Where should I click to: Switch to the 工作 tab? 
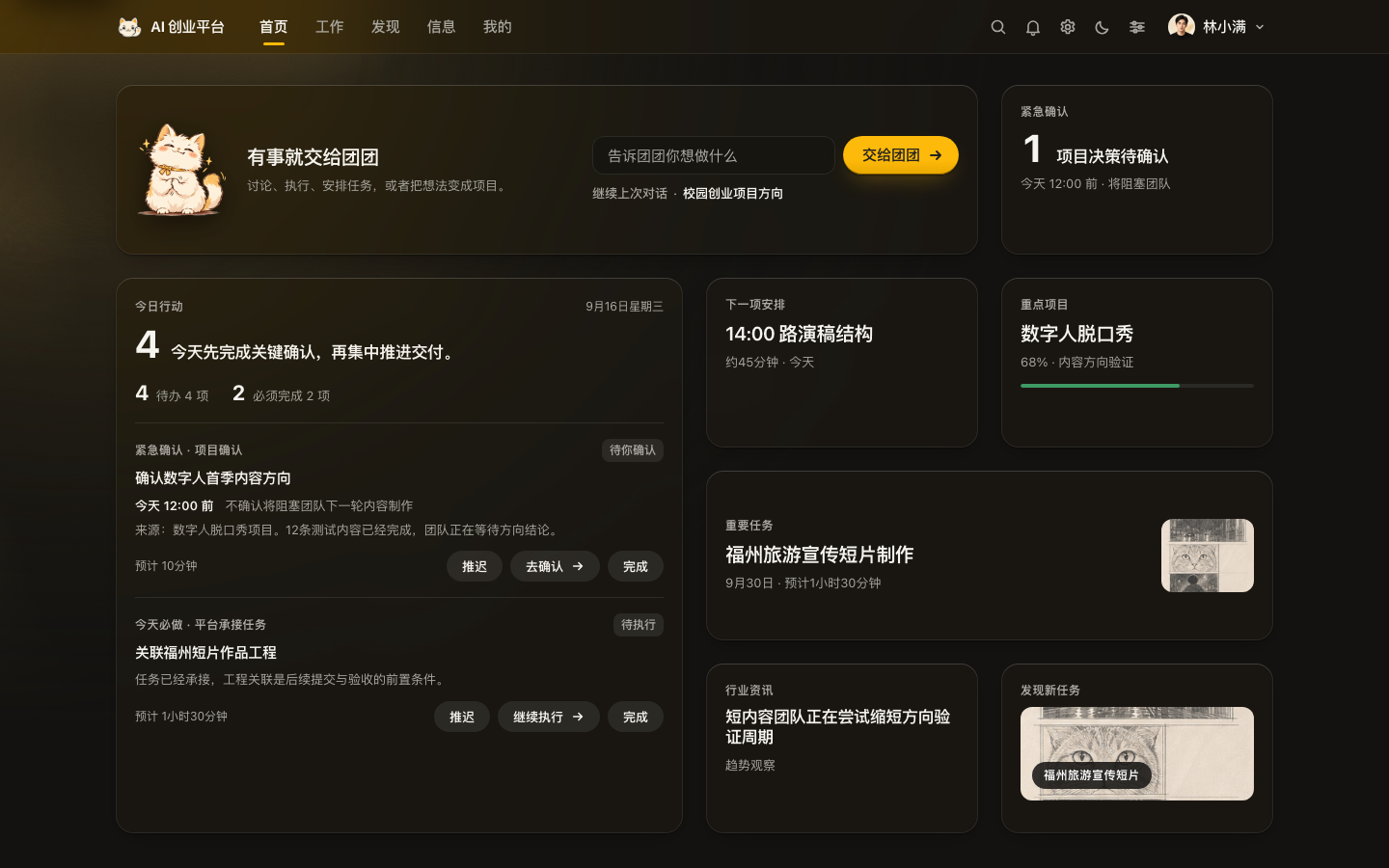tap(330, 27)
